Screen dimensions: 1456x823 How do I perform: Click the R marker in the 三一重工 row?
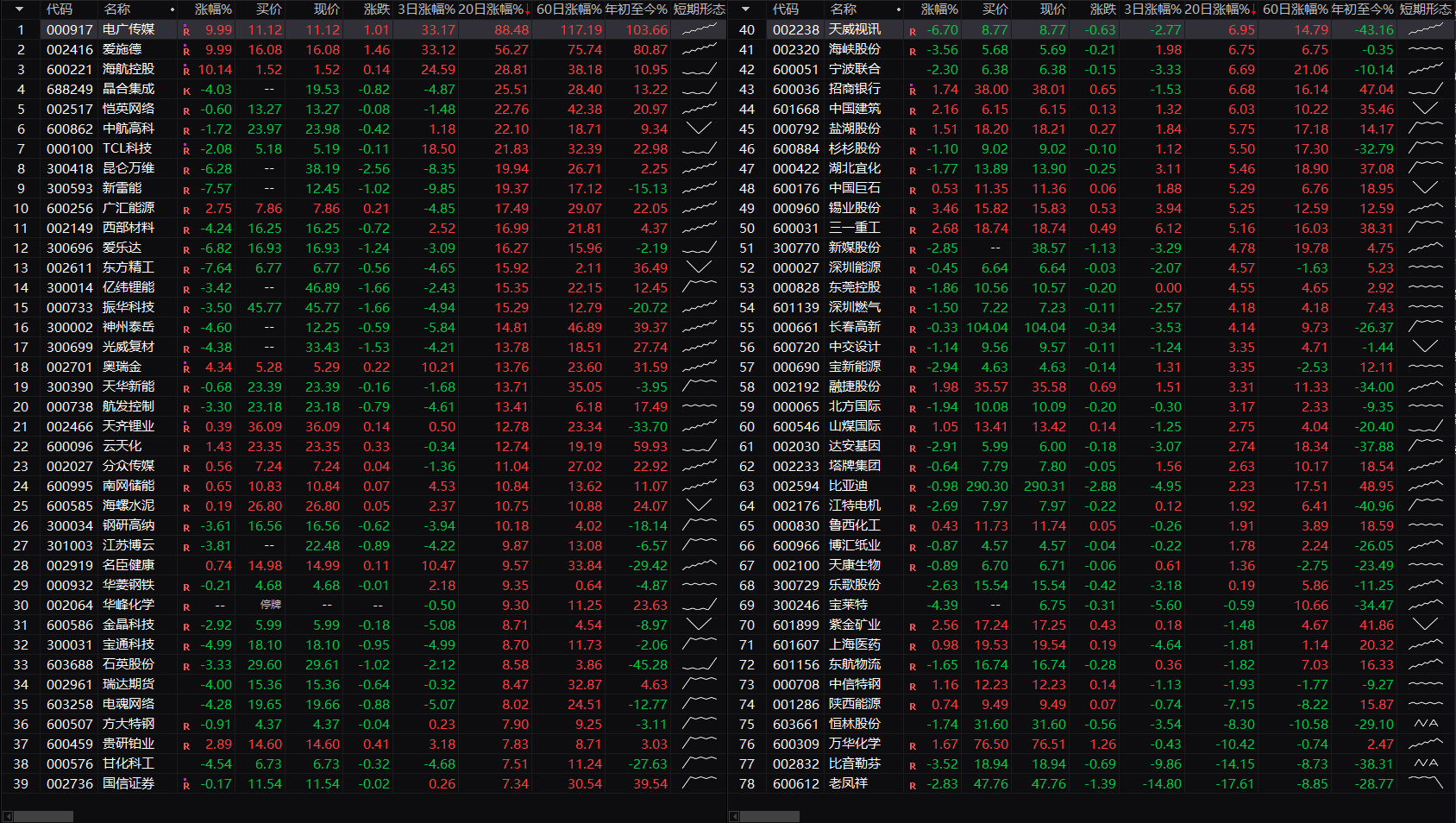[x=913, y=229]
